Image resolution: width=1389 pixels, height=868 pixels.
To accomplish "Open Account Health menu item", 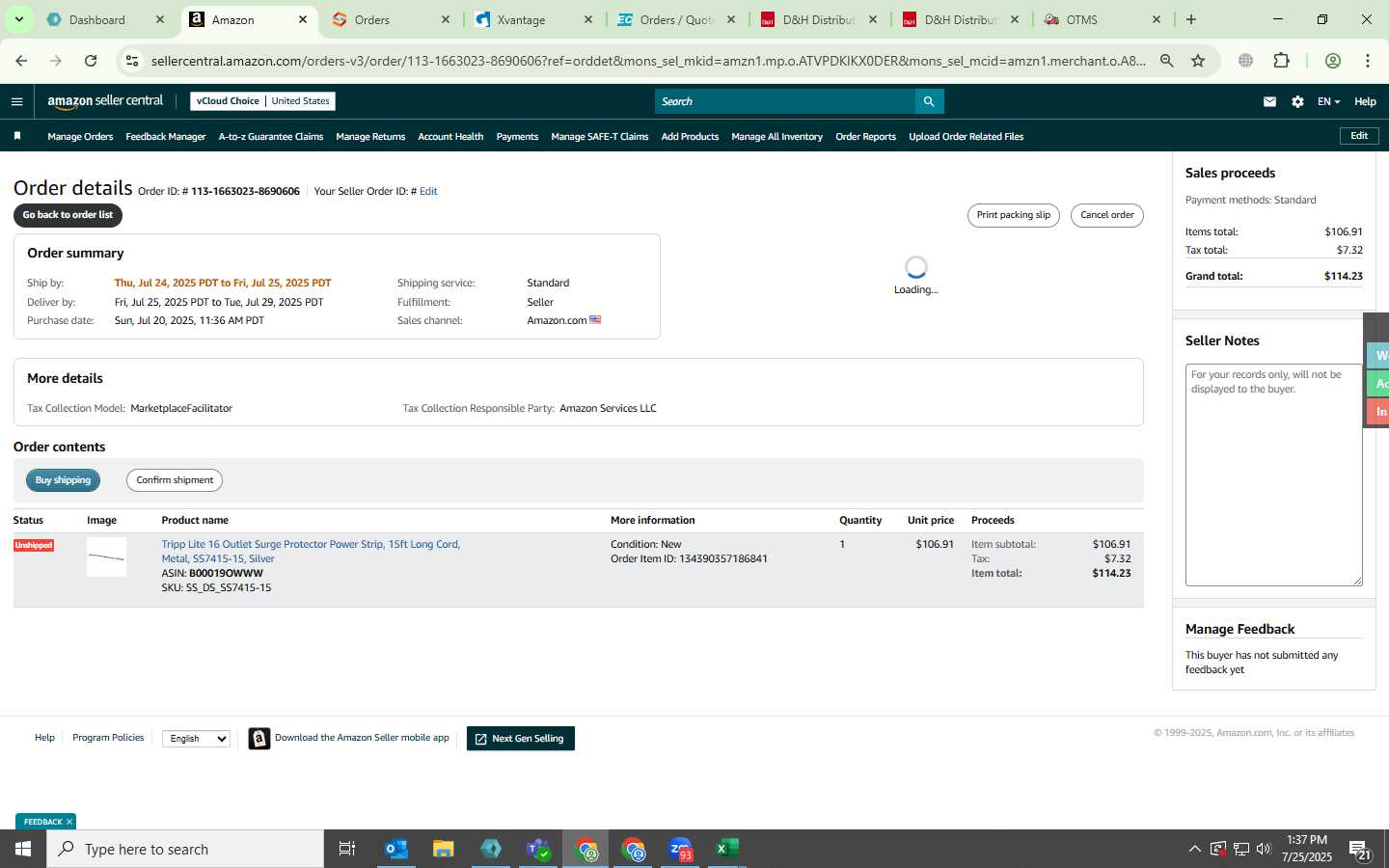I will click(450, 137).
